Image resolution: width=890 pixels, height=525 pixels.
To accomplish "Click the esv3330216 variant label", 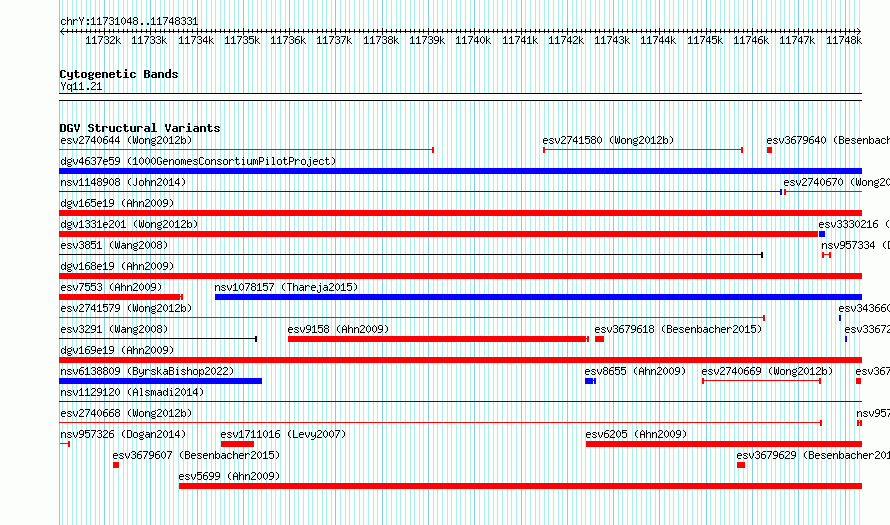I will point(854,224).
